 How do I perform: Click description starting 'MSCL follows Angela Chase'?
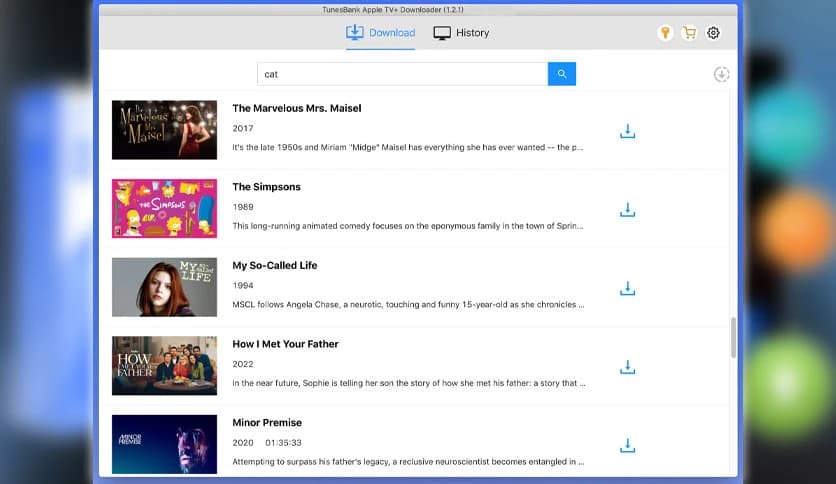(x=408, y=305)
